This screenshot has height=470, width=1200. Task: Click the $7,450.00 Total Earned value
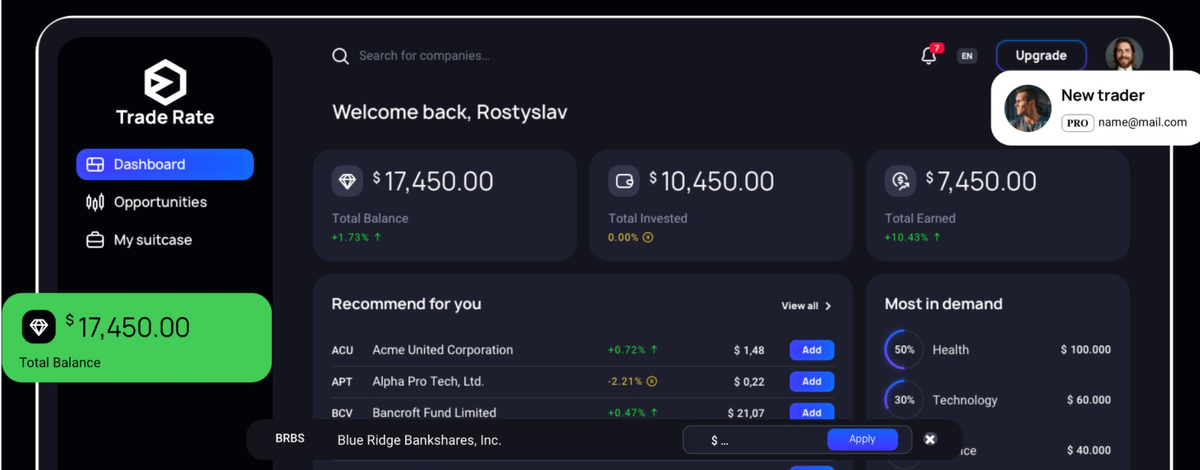pyautogui.click(x=981, y=181)
